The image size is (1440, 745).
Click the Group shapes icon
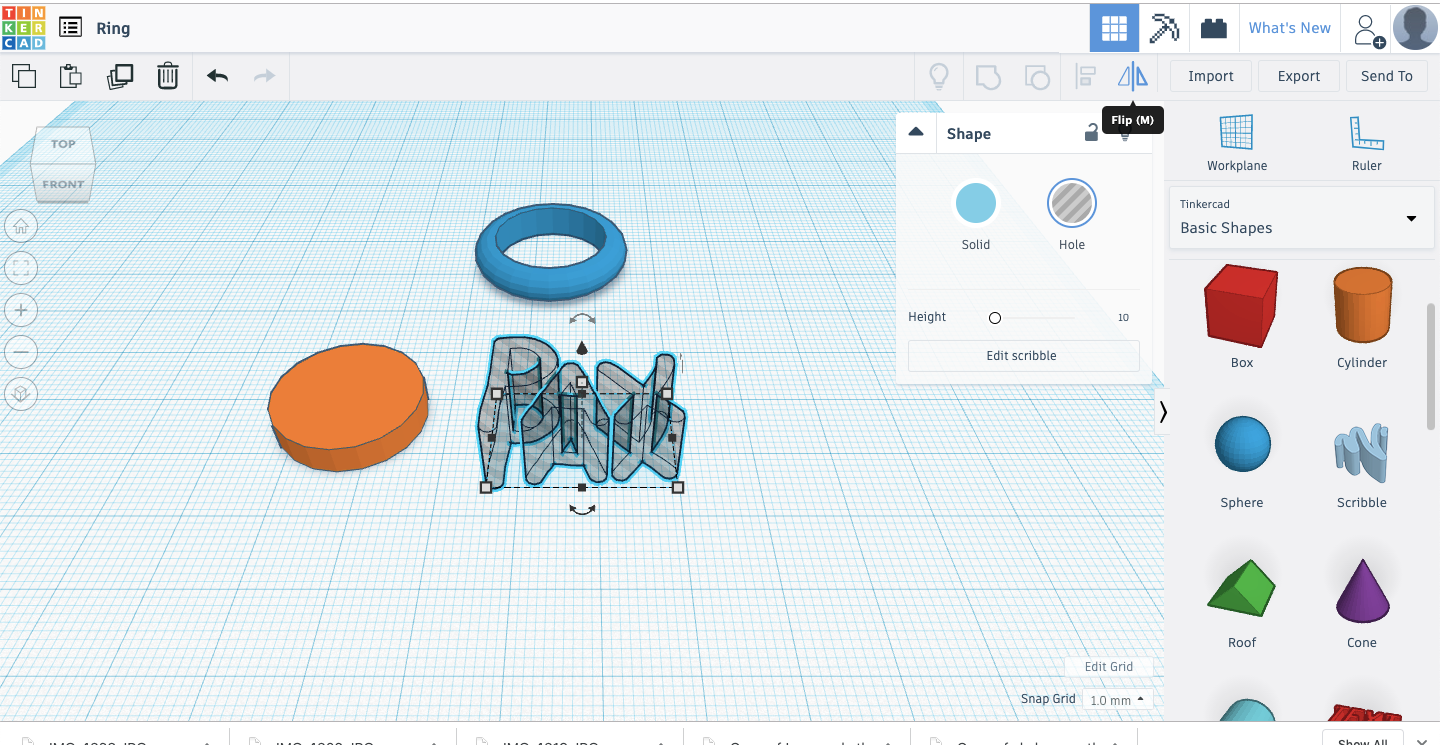click(988, 76)
